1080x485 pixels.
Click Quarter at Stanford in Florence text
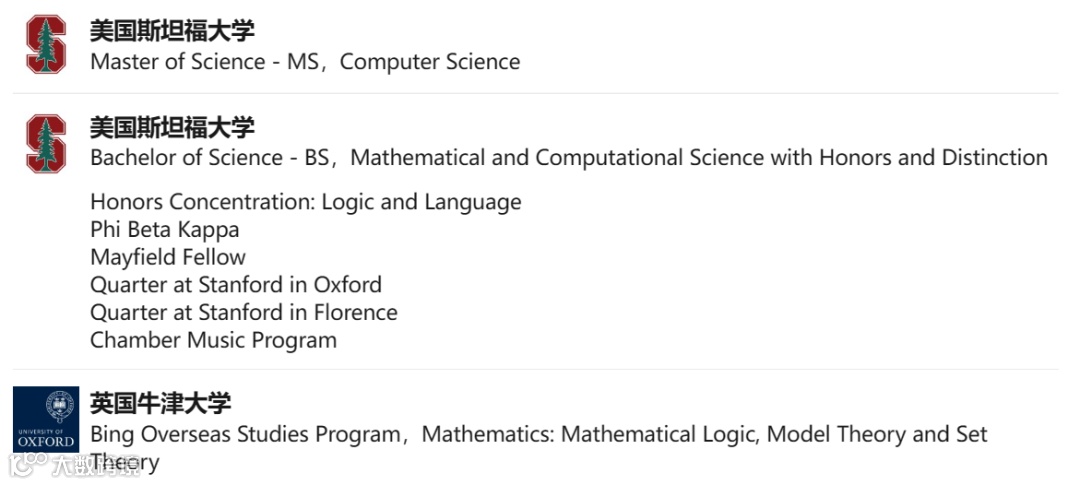pos(244,312)
